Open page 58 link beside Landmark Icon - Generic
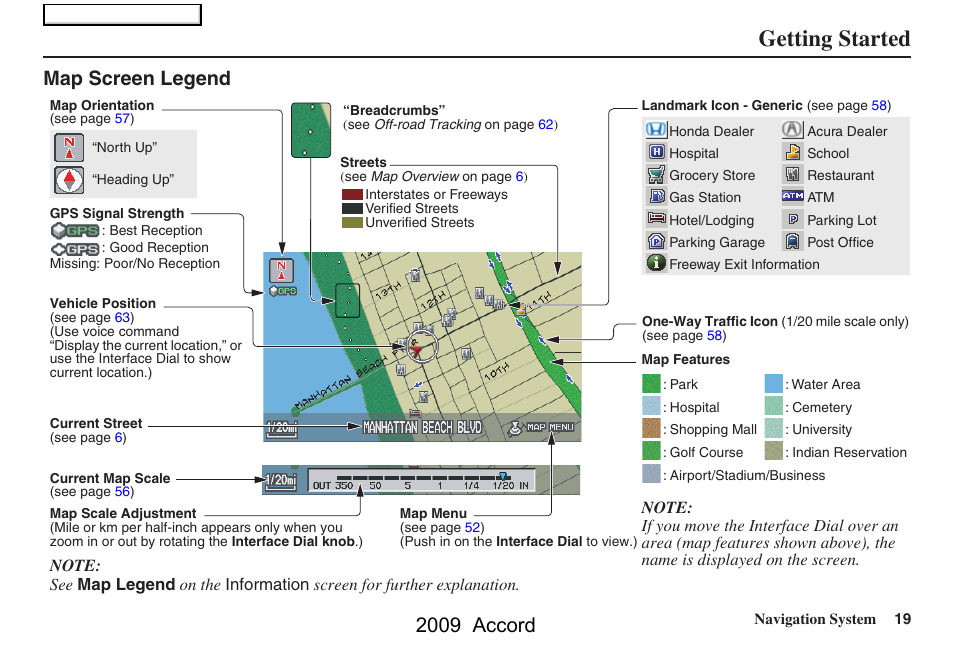Image resolution: width=954 pixels, height=652 pixels. (879, 105)
